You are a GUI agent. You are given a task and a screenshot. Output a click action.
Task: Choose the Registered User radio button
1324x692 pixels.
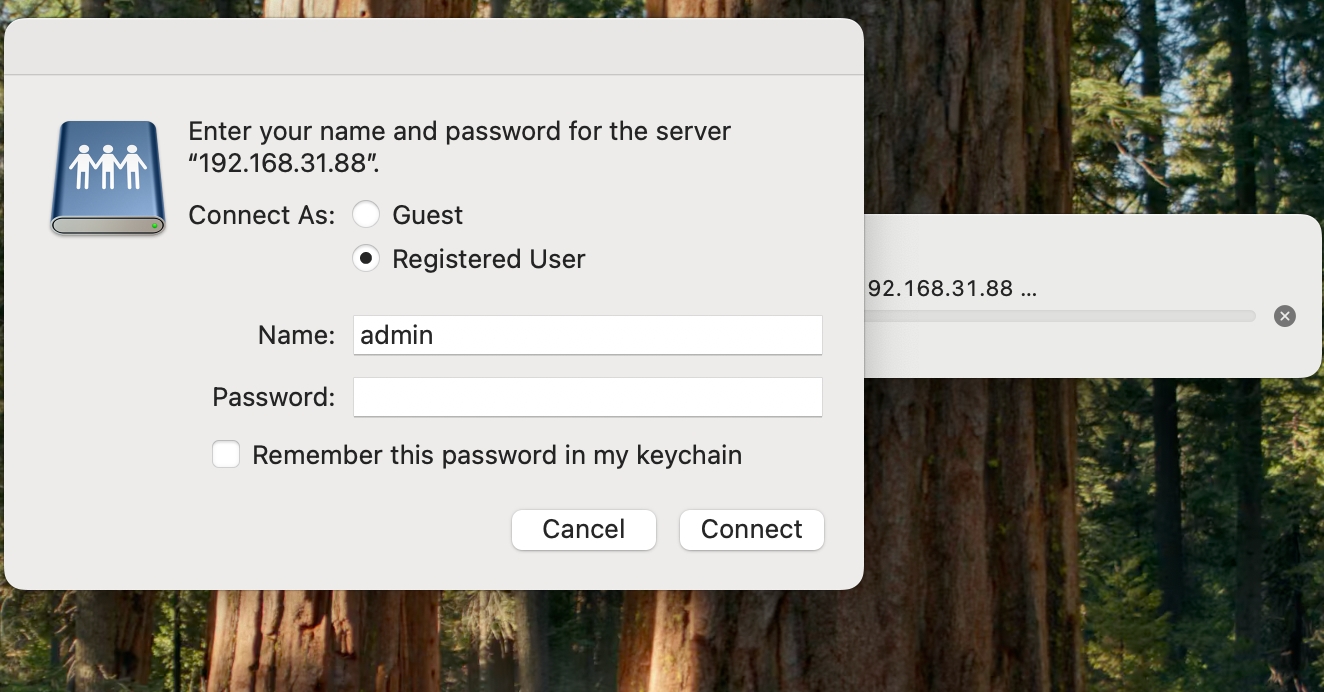point(366,259)
